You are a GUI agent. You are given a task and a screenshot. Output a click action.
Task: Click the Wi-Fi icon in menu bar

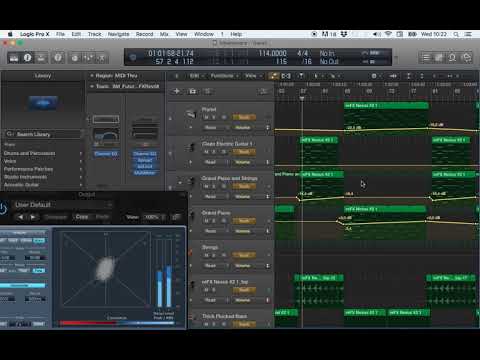(388, 34)
